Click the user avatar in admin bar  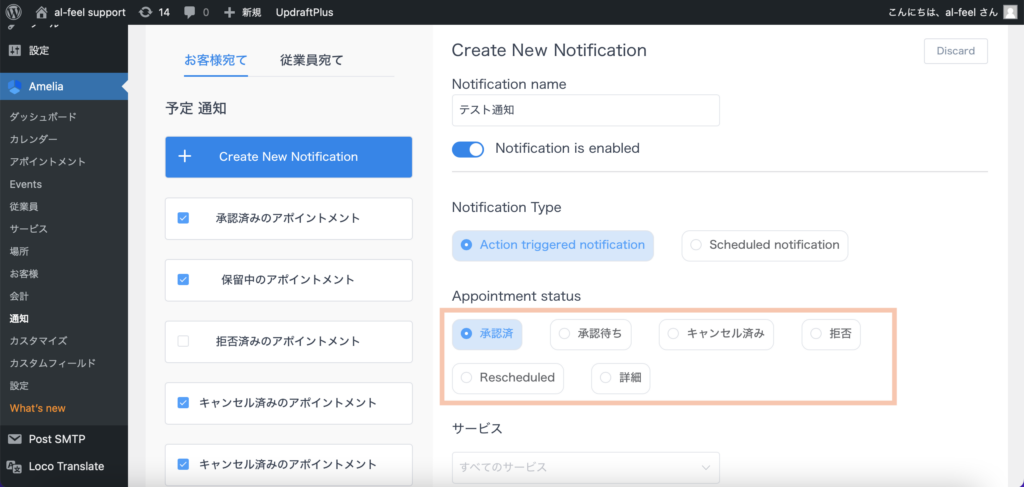(1010, 13)
